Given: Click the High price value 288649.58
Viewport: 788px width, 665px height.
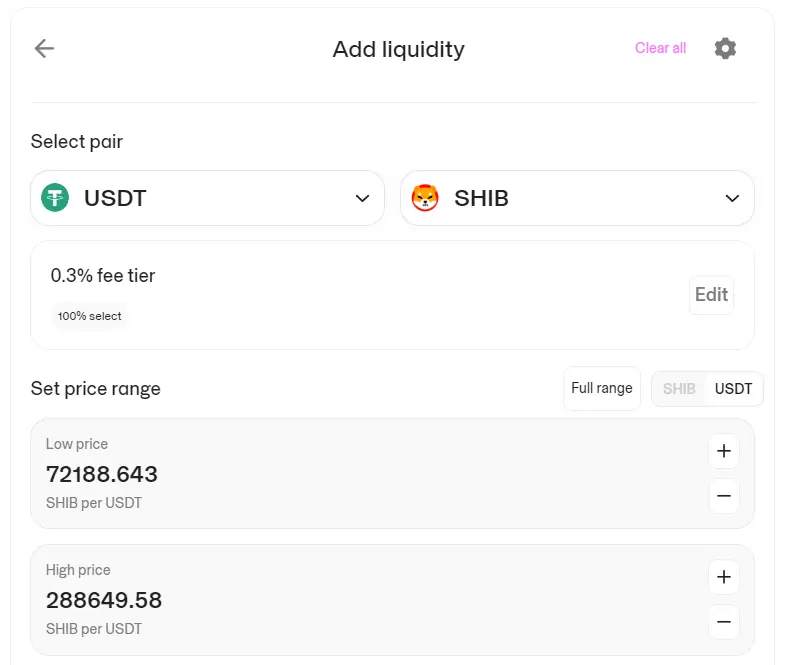Looking at the screenshot, I should pos(104,600).
